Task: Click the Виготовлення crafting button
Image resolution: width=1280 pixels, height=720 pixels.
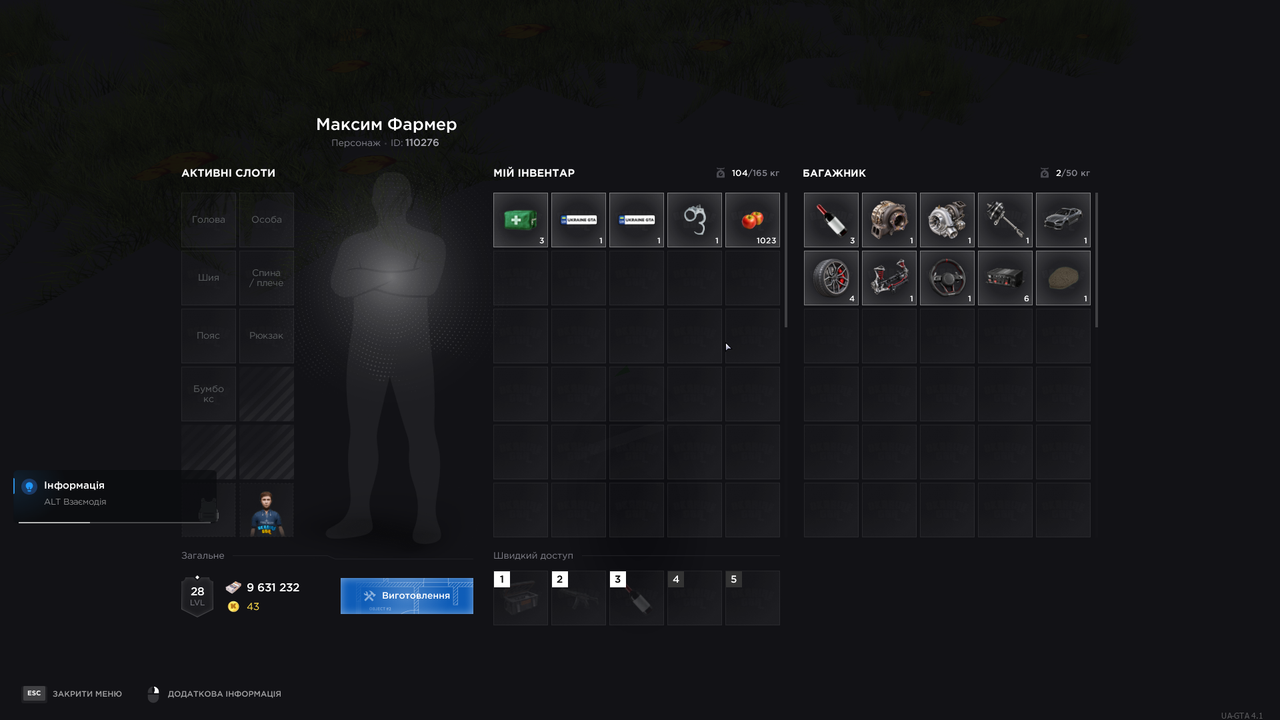Action: click(x=407, y=595)
